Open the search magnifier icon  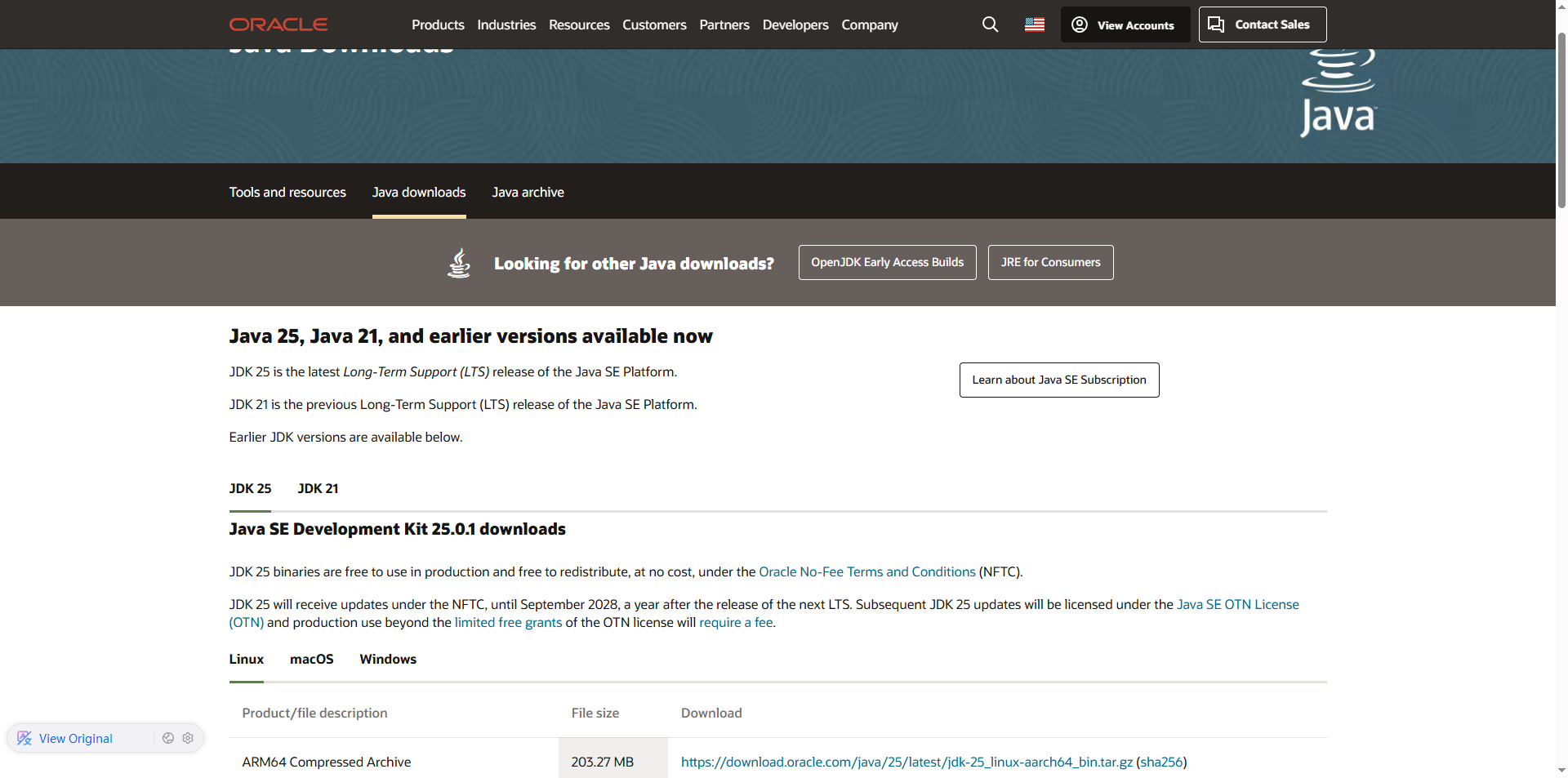(x=990, y=24)
